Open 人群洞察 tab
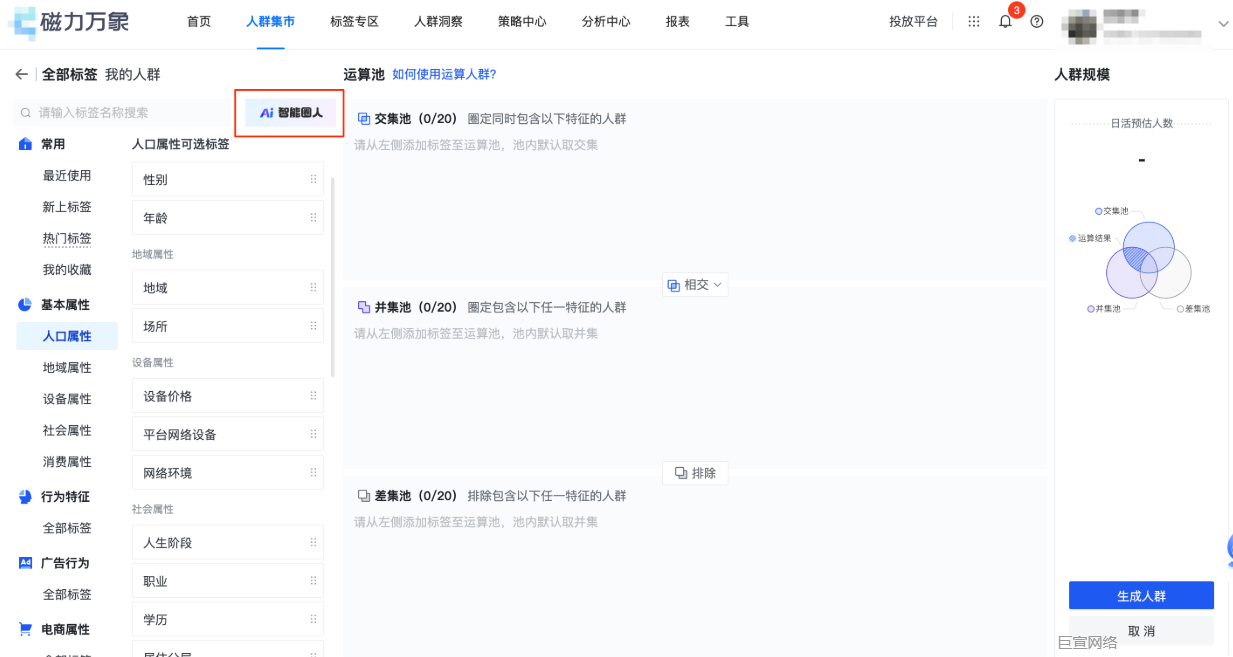Screen dimensions: 1233x657 pyautogui.click(x=438, y=22)
